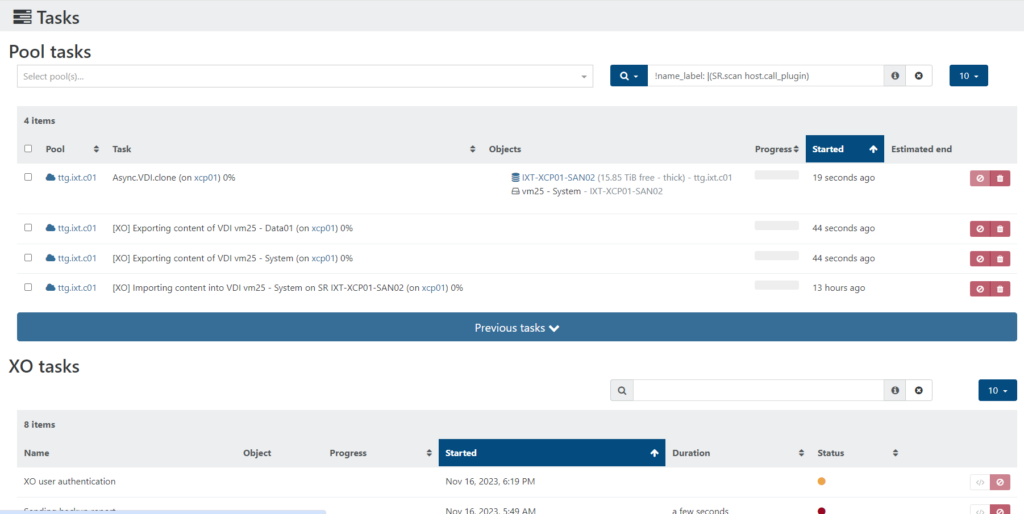Show filter syntax info for pool tasks
1024x514 pixels.
(895, 76)
